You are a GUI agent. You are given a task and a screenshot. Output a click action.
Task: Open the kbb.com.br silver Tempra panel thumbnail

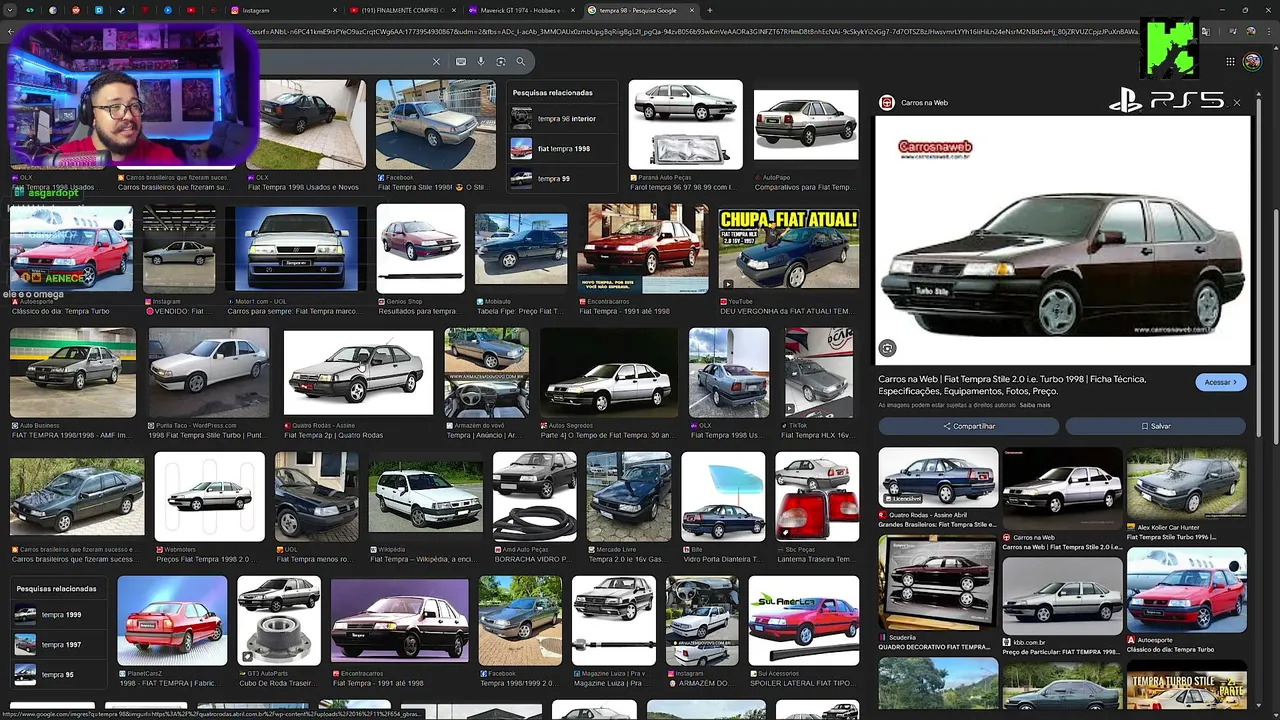click(x=1062, y=594)
